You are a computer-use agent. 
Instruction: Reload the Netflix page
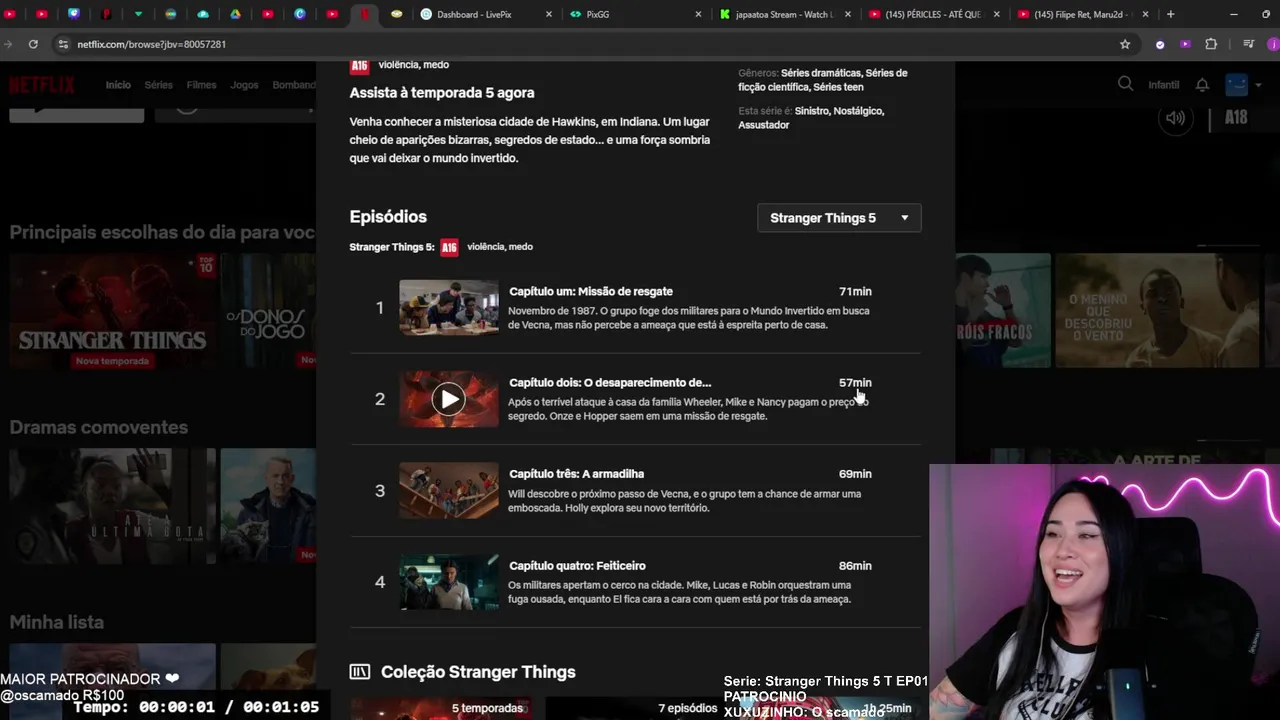coord(33,44)
